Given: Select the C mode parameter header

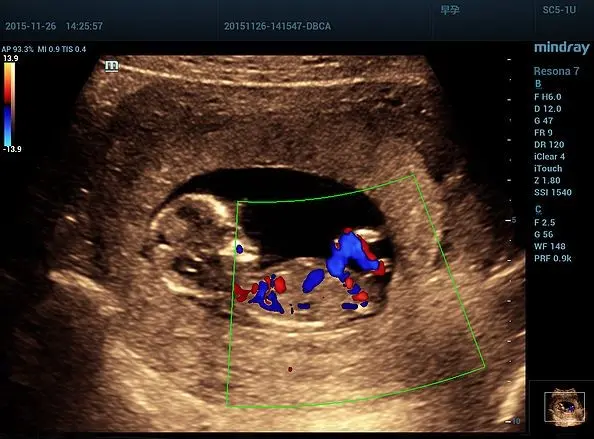Looking at the screenshot, I should click(538, 209).
